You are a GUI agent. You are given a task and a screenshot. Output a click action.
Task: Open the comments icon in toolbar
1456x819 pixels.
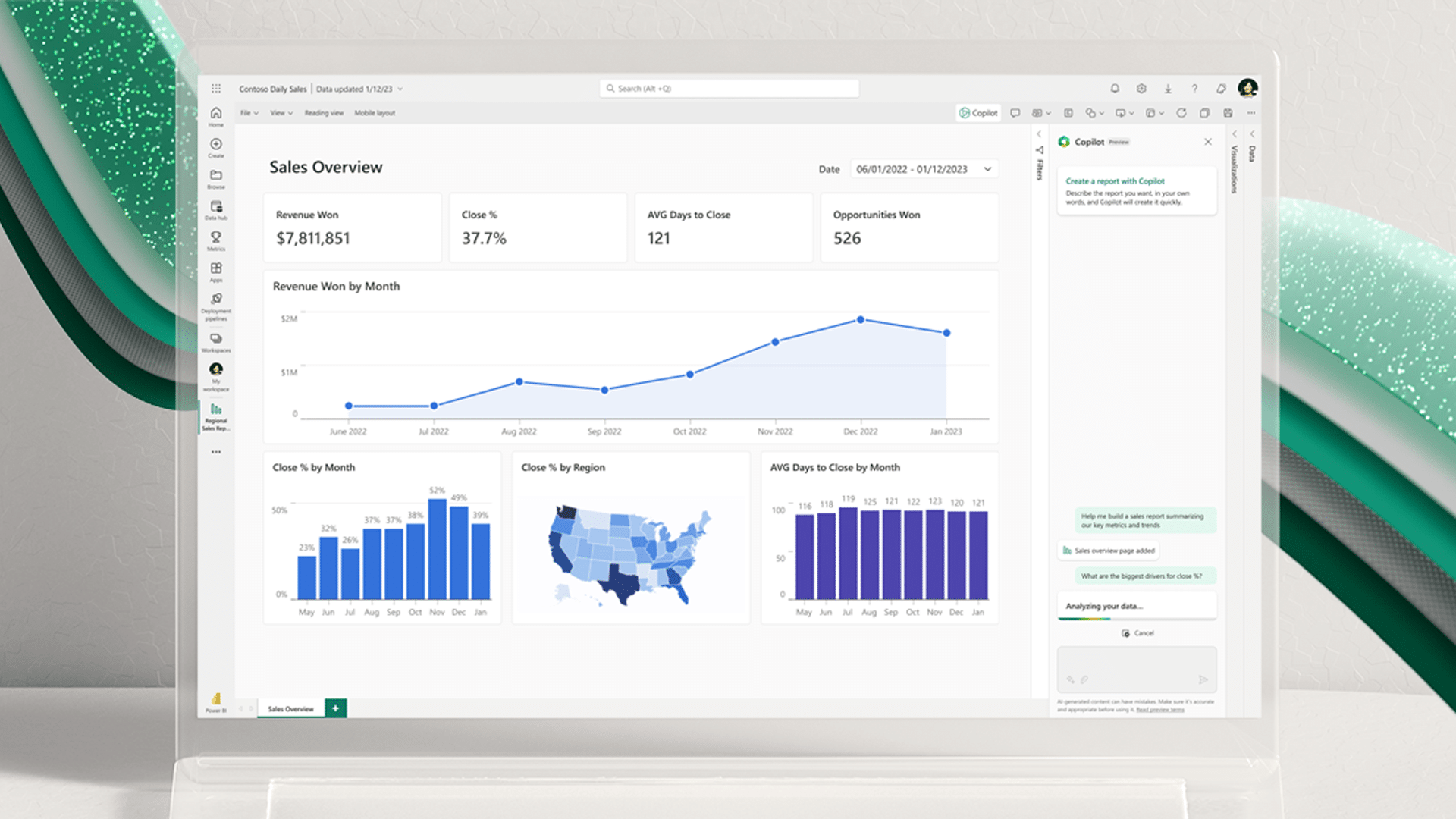tap(1015, 113)
